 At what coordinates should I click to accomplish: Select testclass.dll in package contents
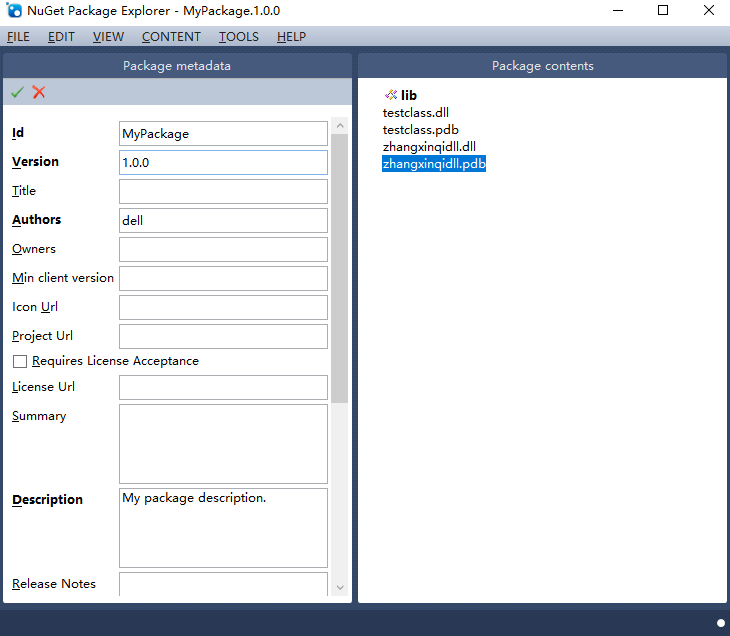[x=416, y=113]
